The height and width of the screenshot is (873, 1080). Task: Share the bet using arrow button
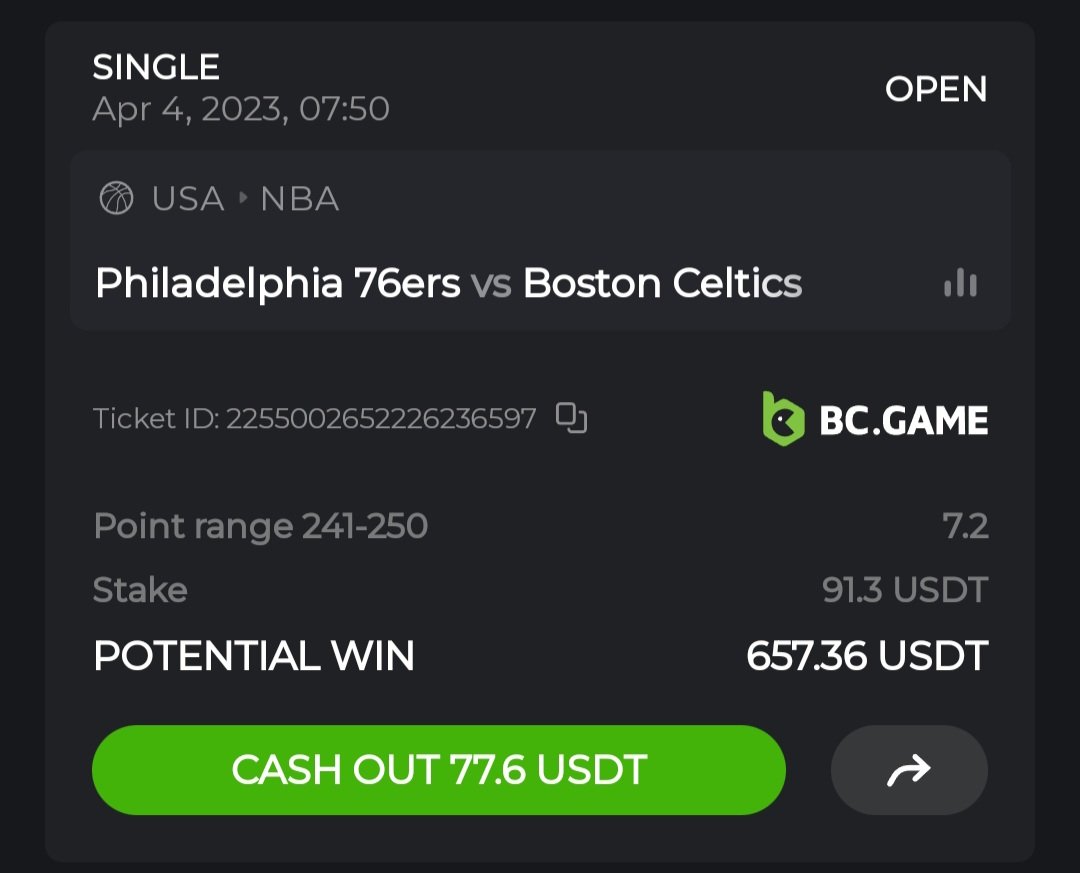coord(909,770)
